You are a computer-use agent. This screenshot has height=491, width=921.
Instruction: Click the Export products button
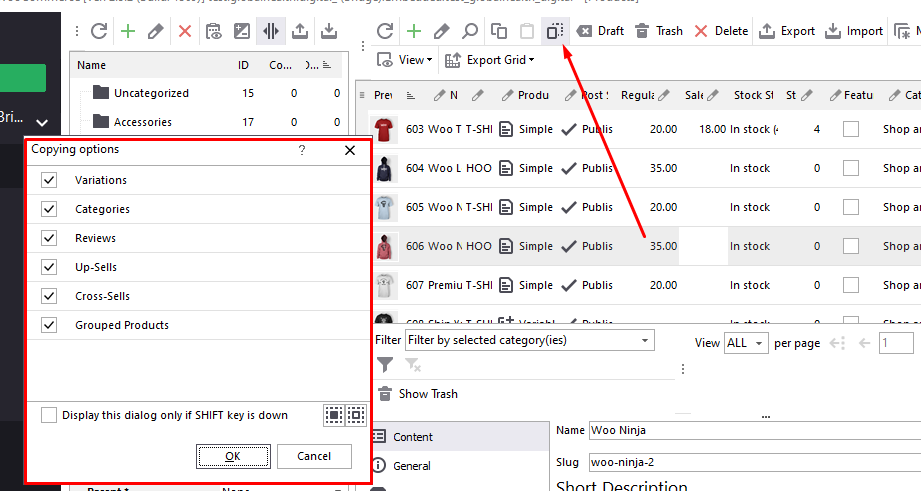[787, 31]
